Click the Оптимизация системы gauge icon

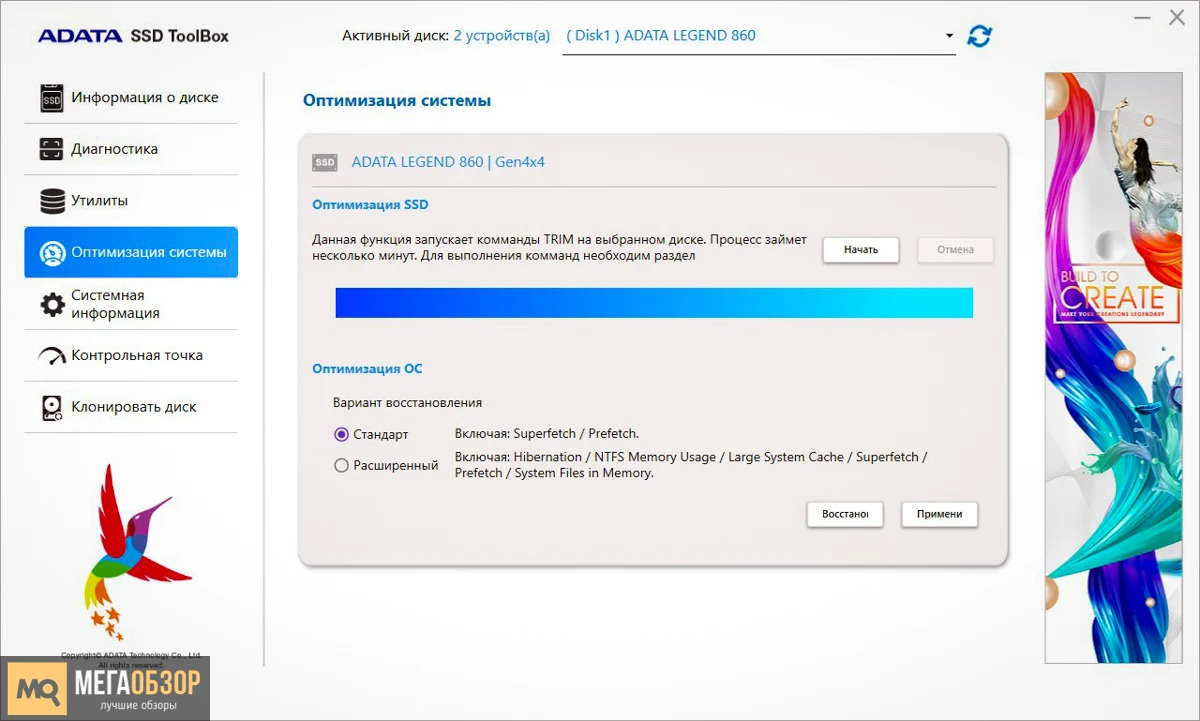click(x=52, y=253)
